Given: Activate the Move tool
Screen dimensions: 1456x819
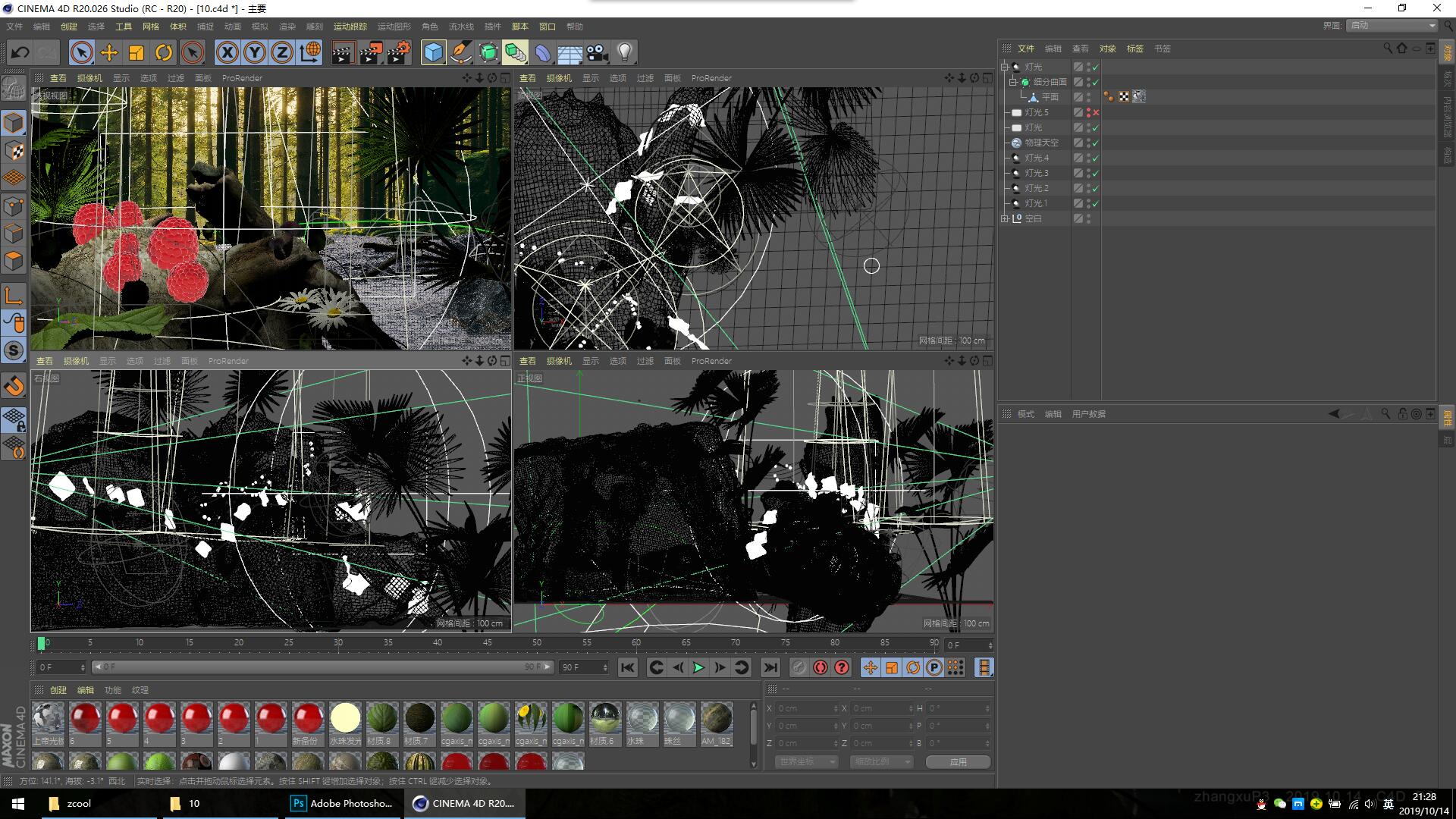Looking at the screenshot, I should [x=109, y=52].
